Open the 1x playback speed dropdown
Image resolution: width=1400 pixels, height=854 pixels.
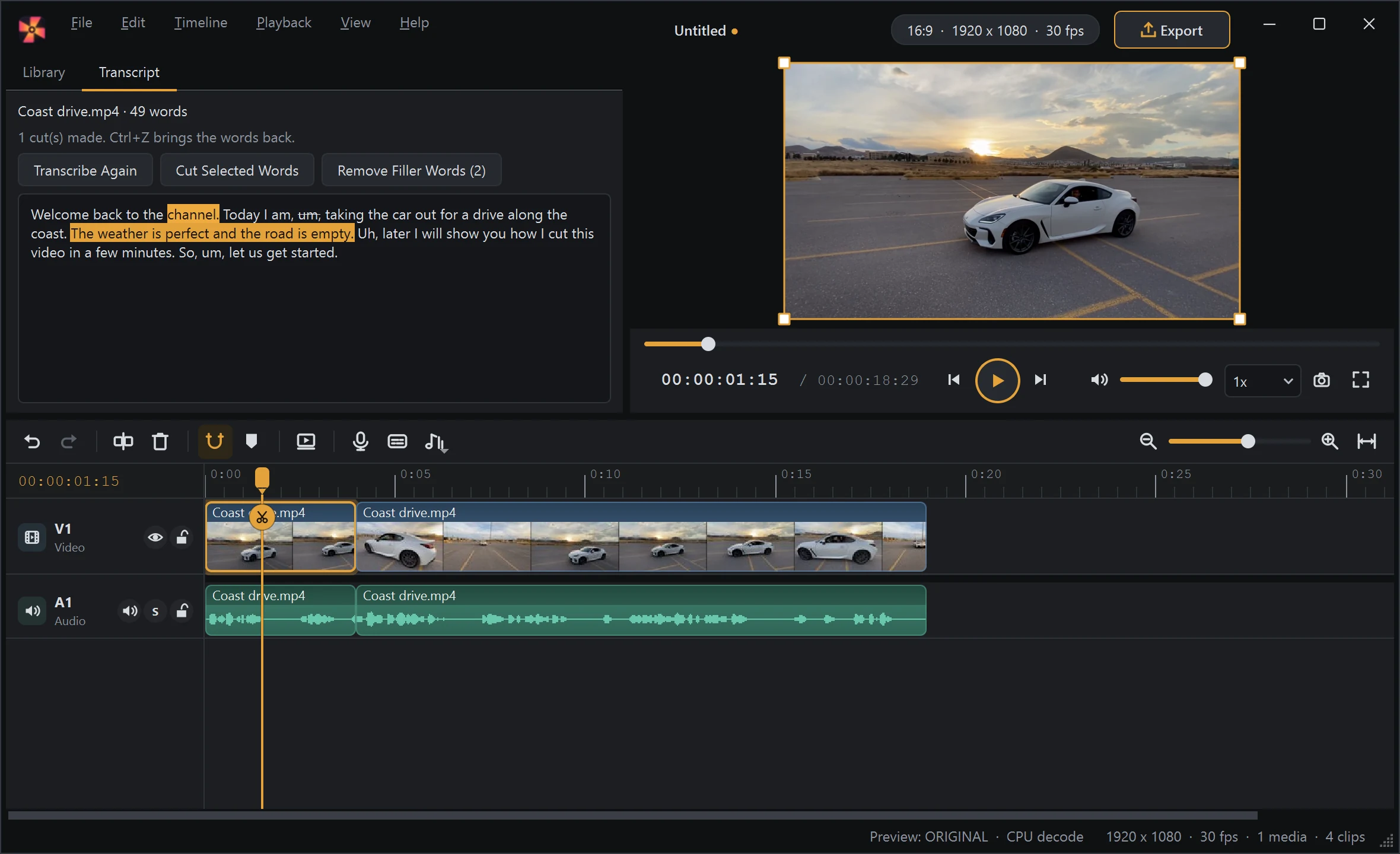[x=1262, y=381]
